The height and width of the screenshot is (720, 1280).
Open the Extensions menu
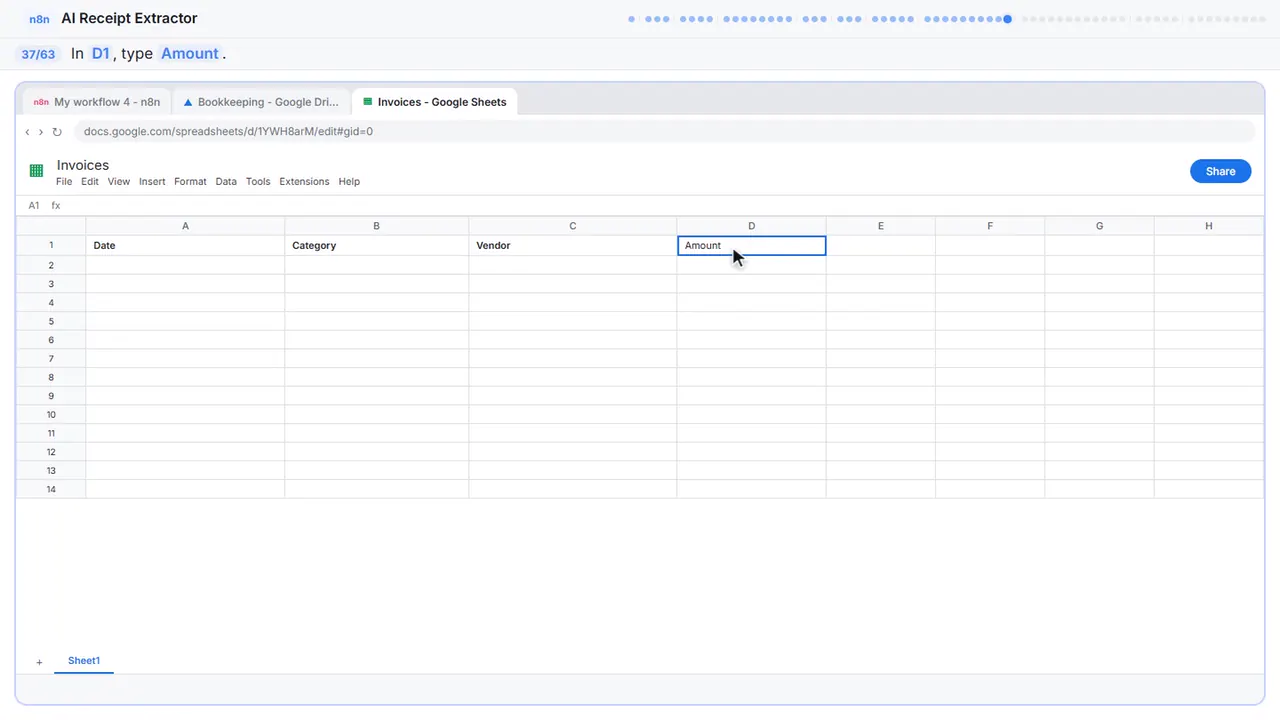304,182
